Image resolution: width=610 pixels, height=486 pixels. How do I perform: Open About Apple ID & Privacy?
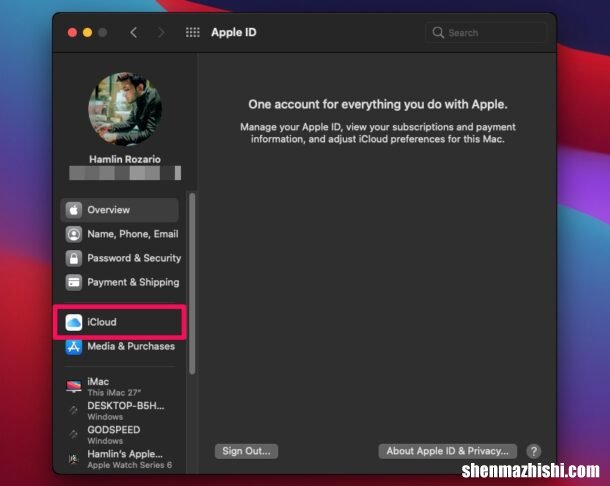pyautogui.click(x=447, y=451)
